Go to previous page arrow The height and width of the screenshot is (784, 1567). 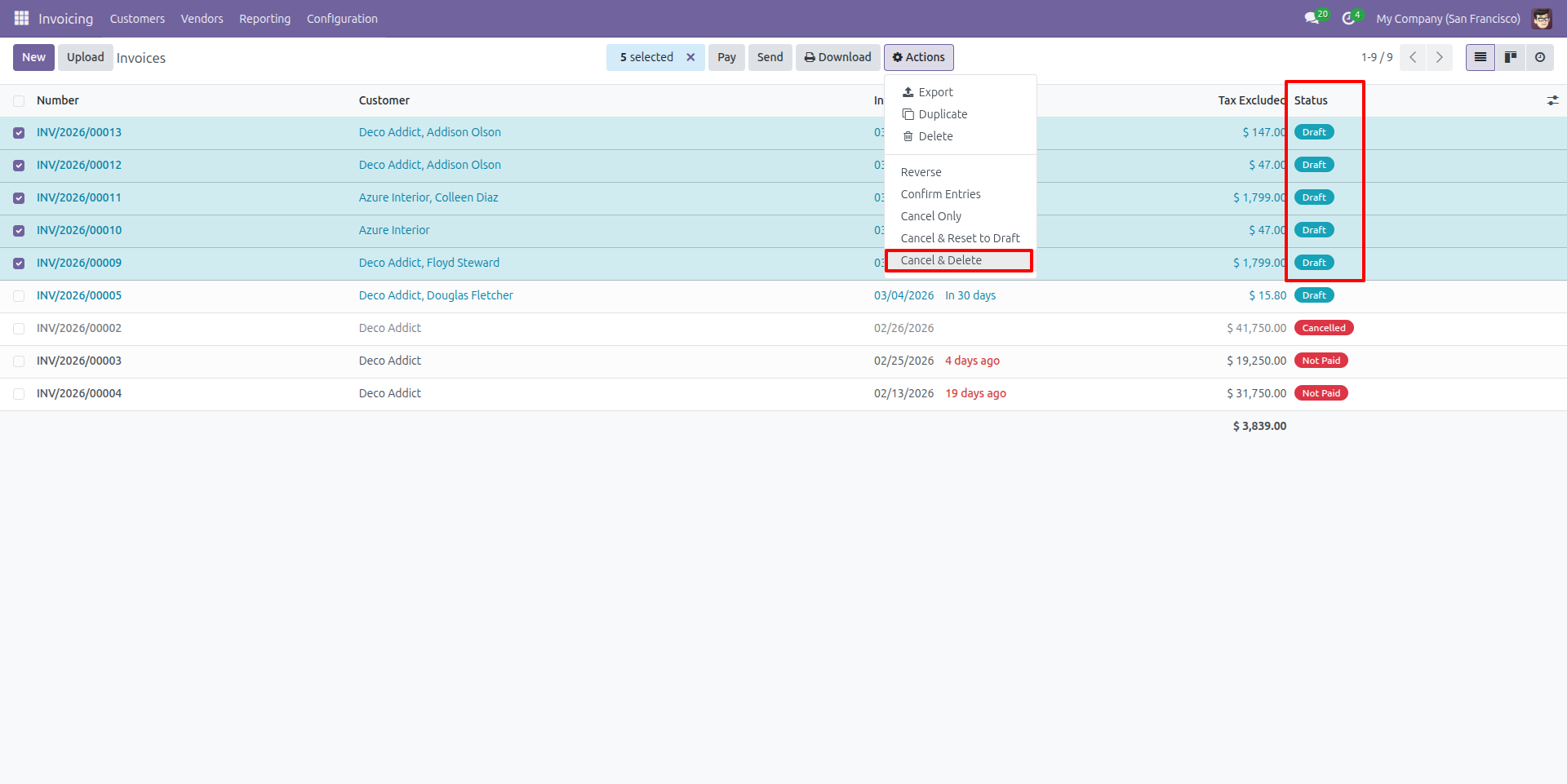click(x=1413, y=57)
